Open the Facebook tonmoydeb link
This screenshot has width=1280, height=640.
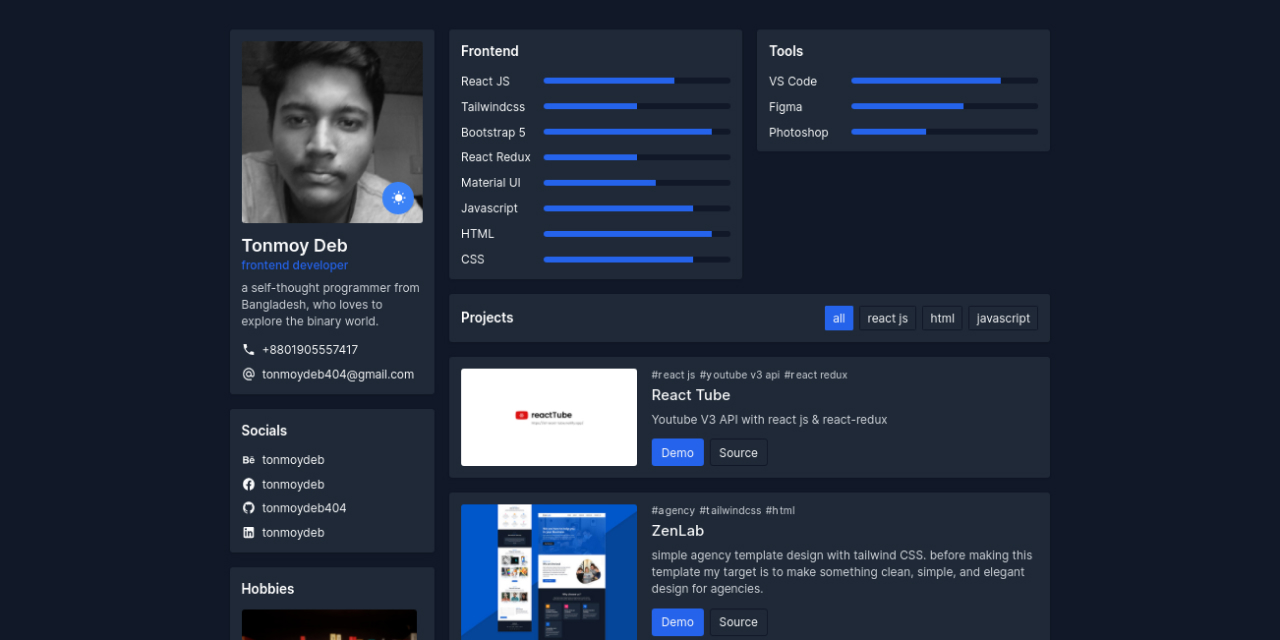click(293, 484)
